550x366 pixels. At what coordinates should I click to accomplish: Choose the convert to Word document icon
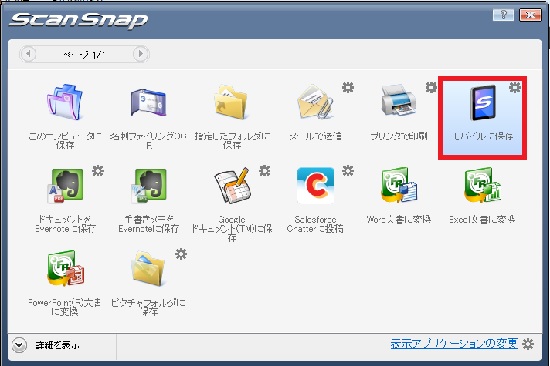[399, 185]
